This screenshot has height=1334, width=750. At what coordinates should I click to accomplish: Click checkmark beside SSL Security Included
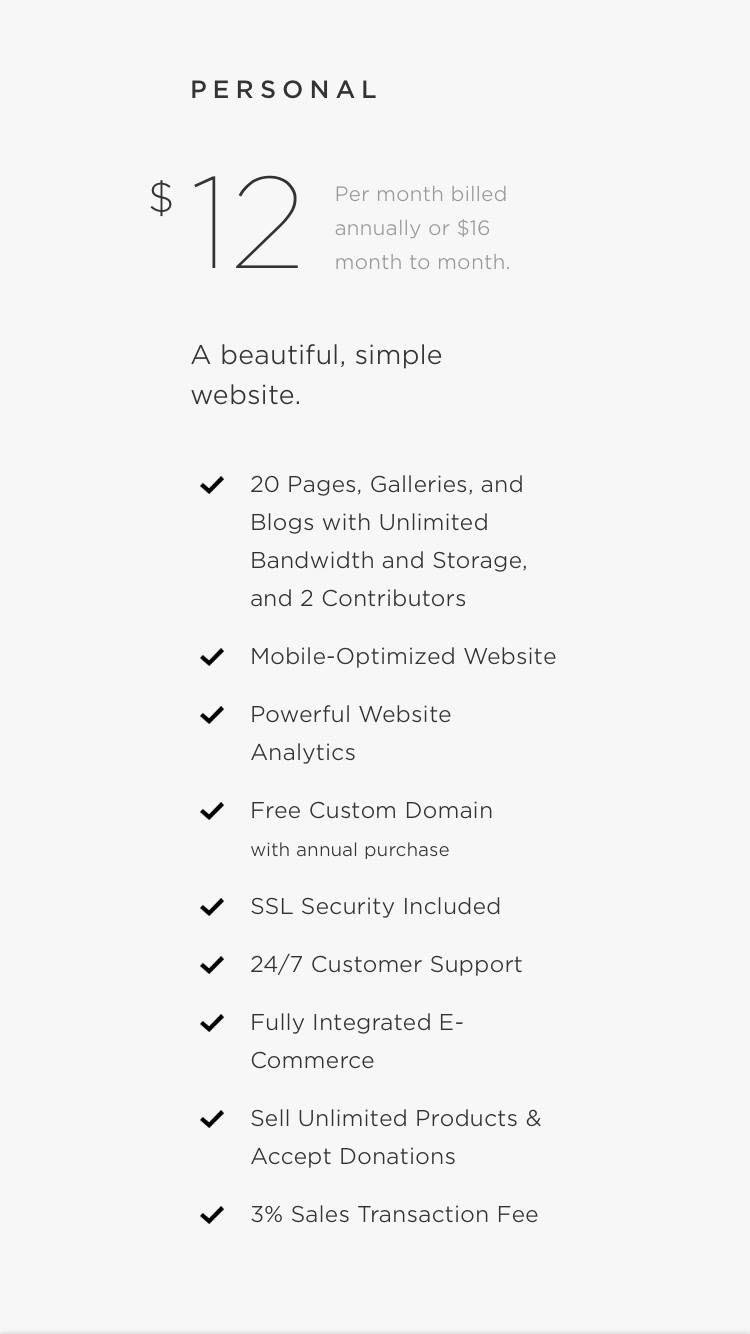(212, 908)
